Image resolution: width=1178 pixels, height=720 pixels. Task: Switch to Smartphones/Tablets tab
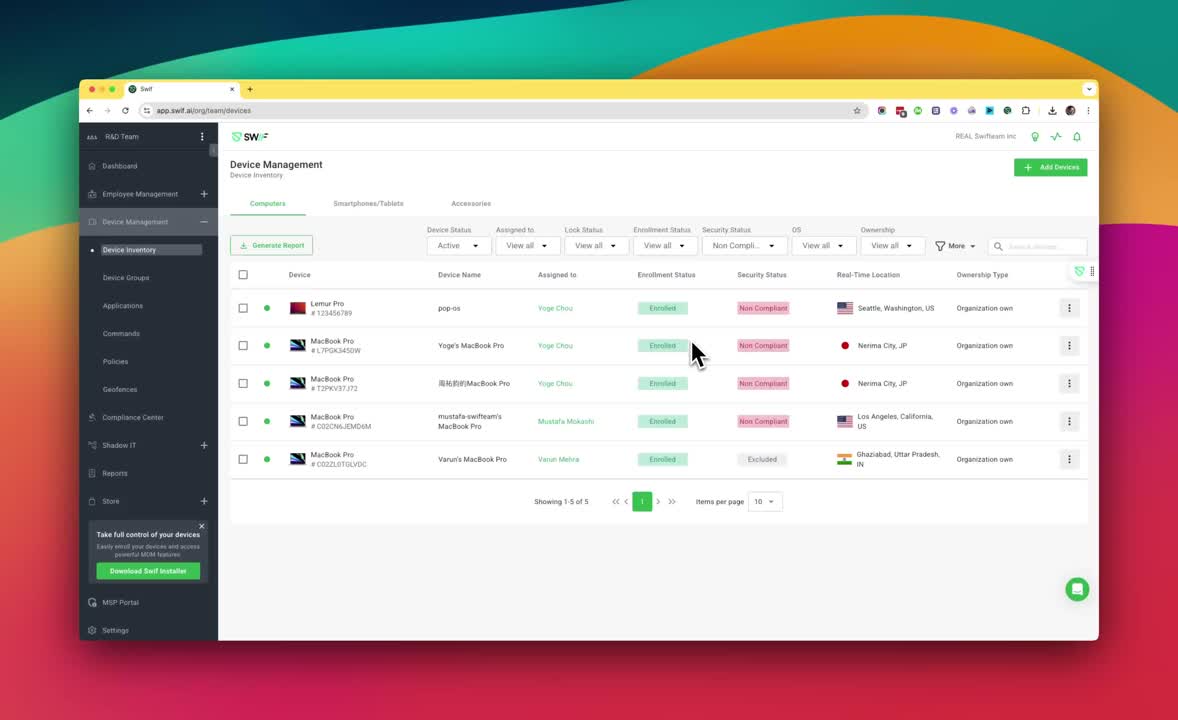pos(368,204)
